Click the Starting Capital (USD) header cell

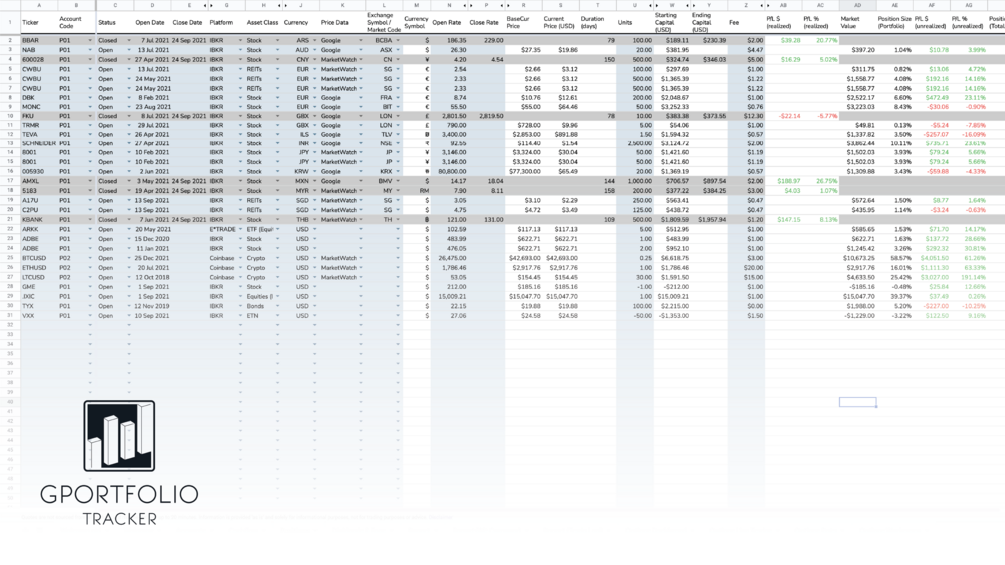(672, 22)
